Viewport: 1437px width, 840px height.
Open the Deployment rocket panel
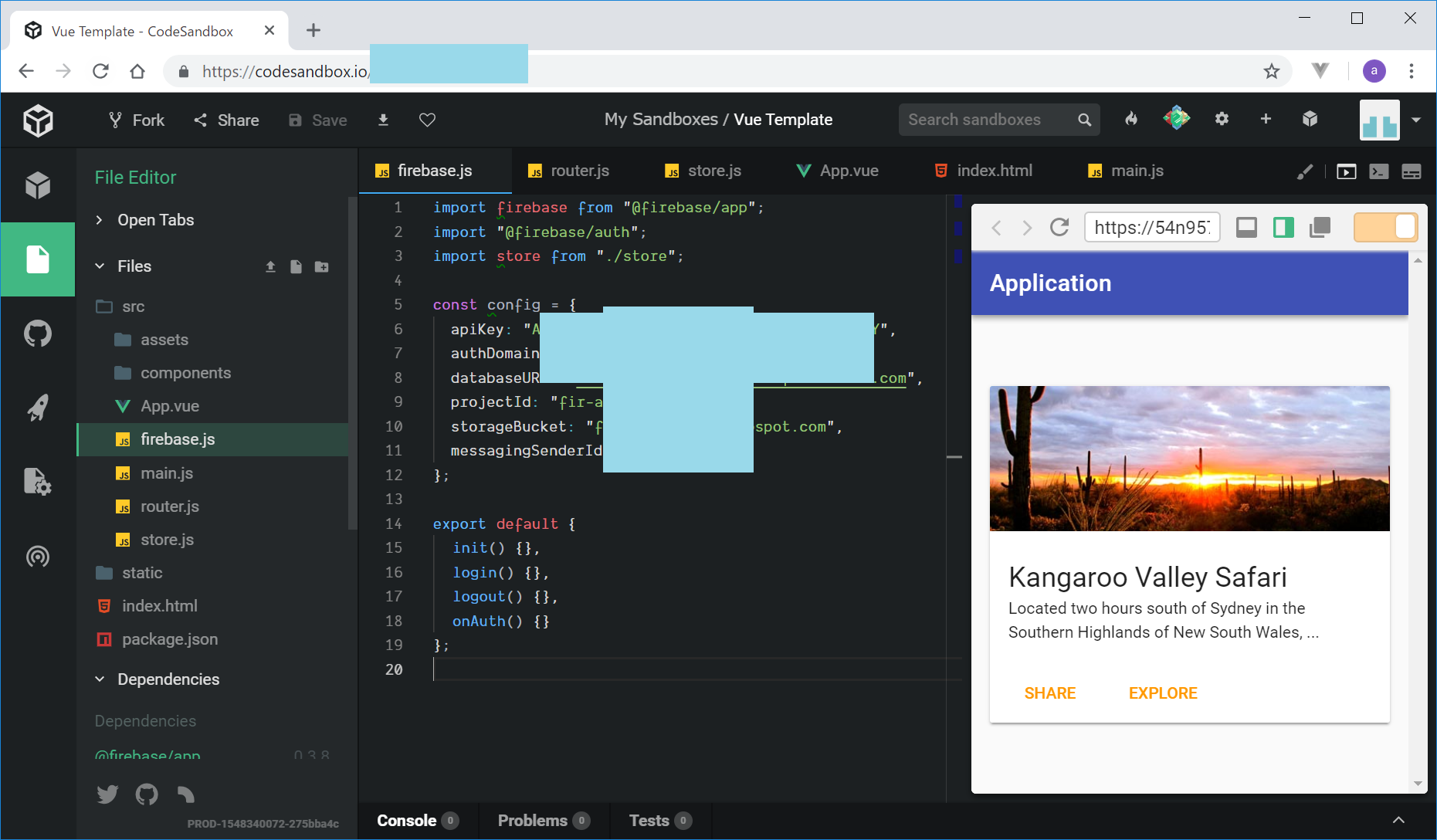tap(37, 408)
